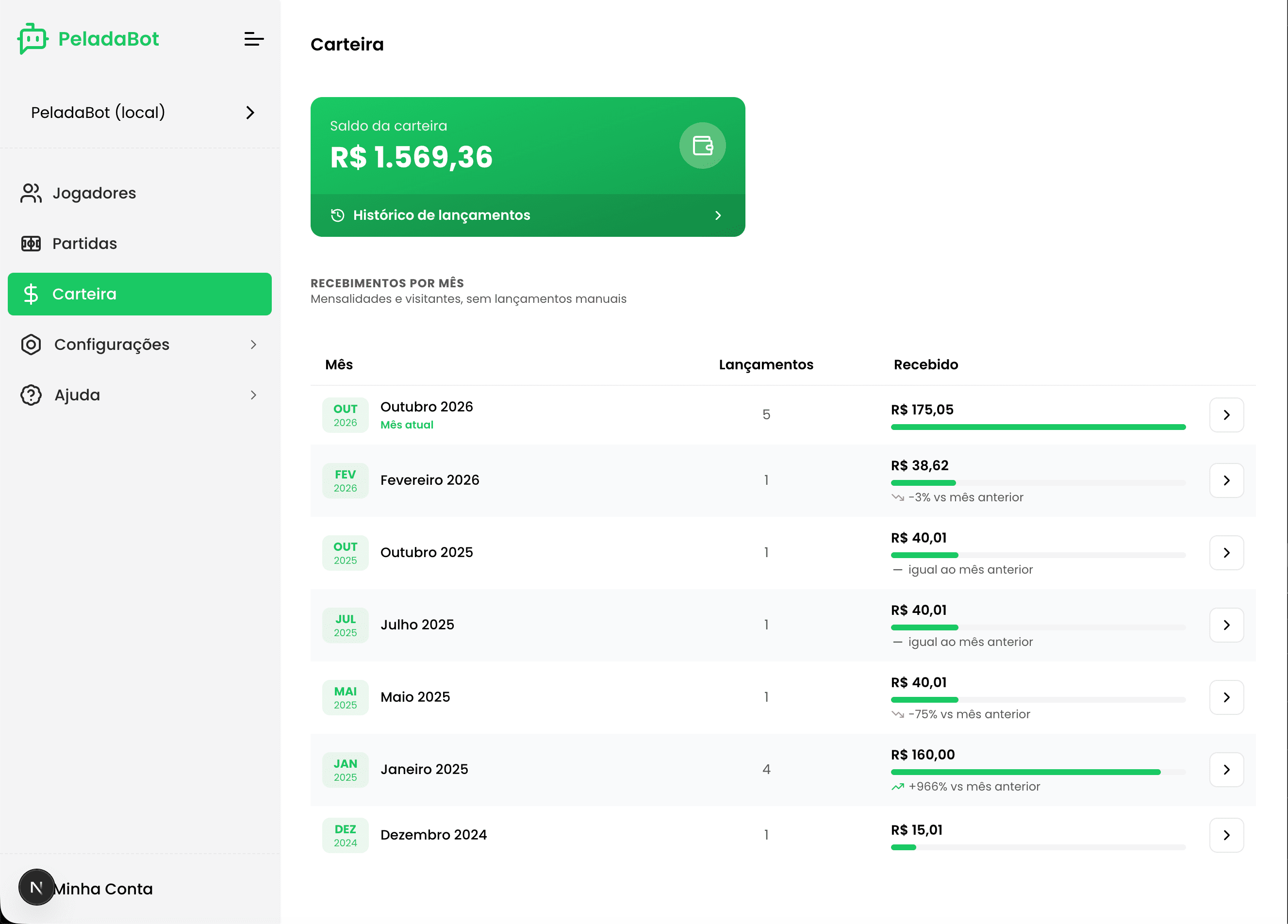Click the JAN 2025 month badge
This screenshot has height=924, width=1288.
(x=345, y=770)
